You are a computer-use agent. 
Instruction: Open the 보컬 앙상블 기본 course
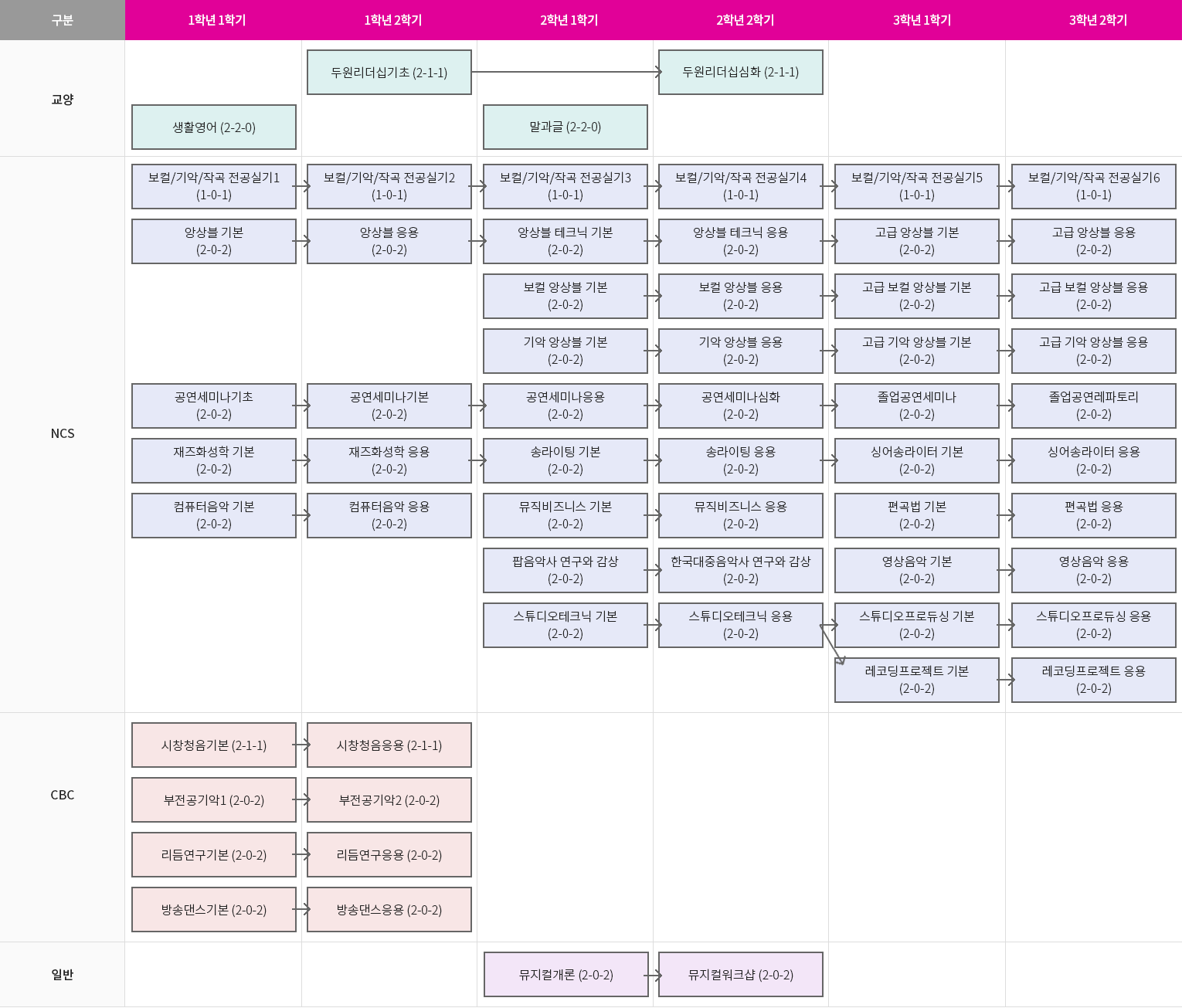(566, 296)
